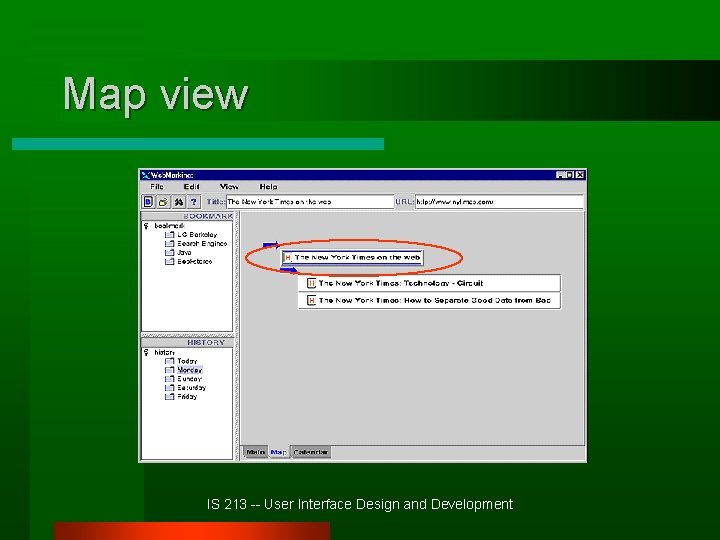
Task: Switch to the Calendar tab
Action: [x=310, y=452]
